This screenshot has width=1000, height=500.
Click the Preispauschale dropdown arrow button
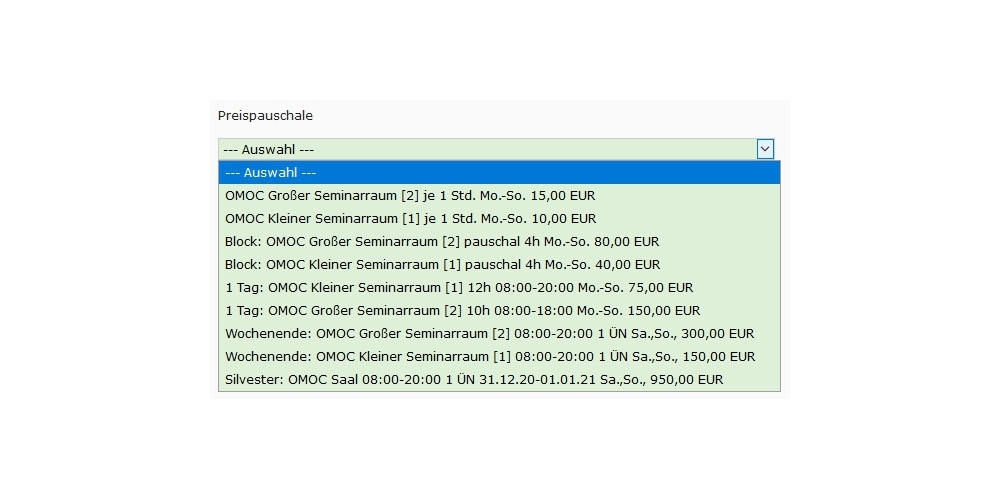[x=765, y=149]
